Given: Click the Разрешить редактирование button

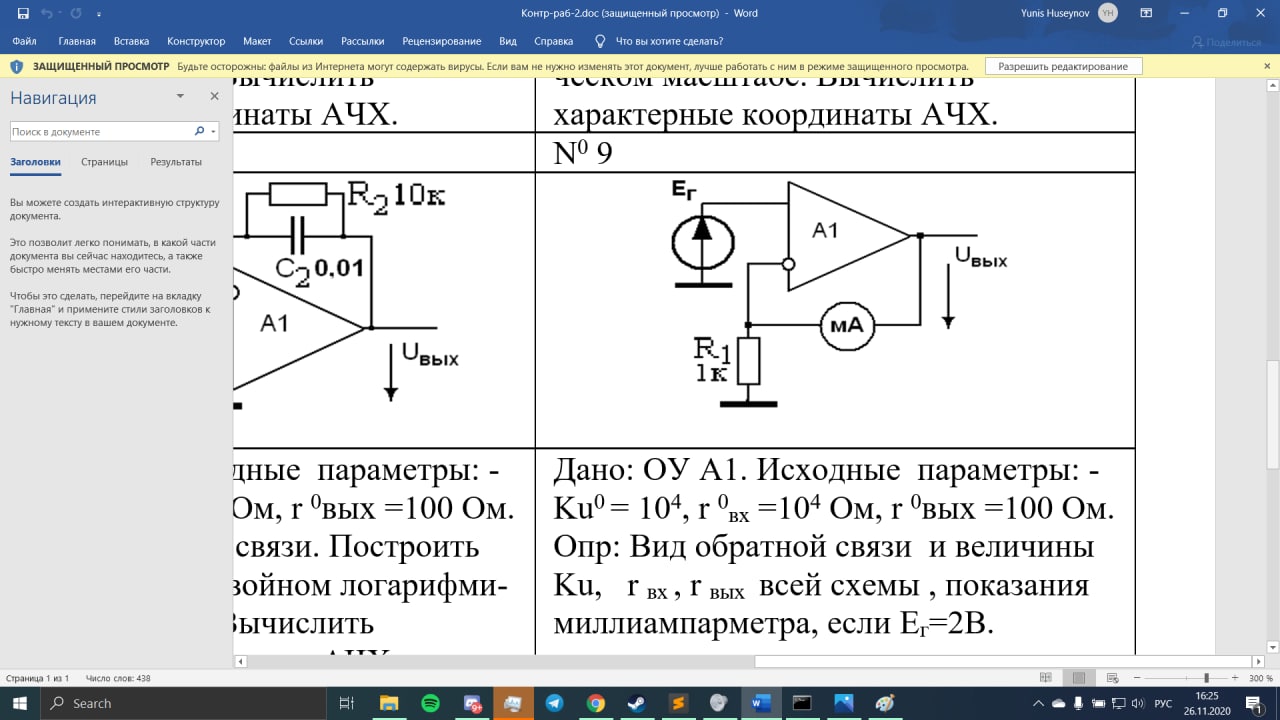Looking at the screenshot, I should pos(1063,66).
